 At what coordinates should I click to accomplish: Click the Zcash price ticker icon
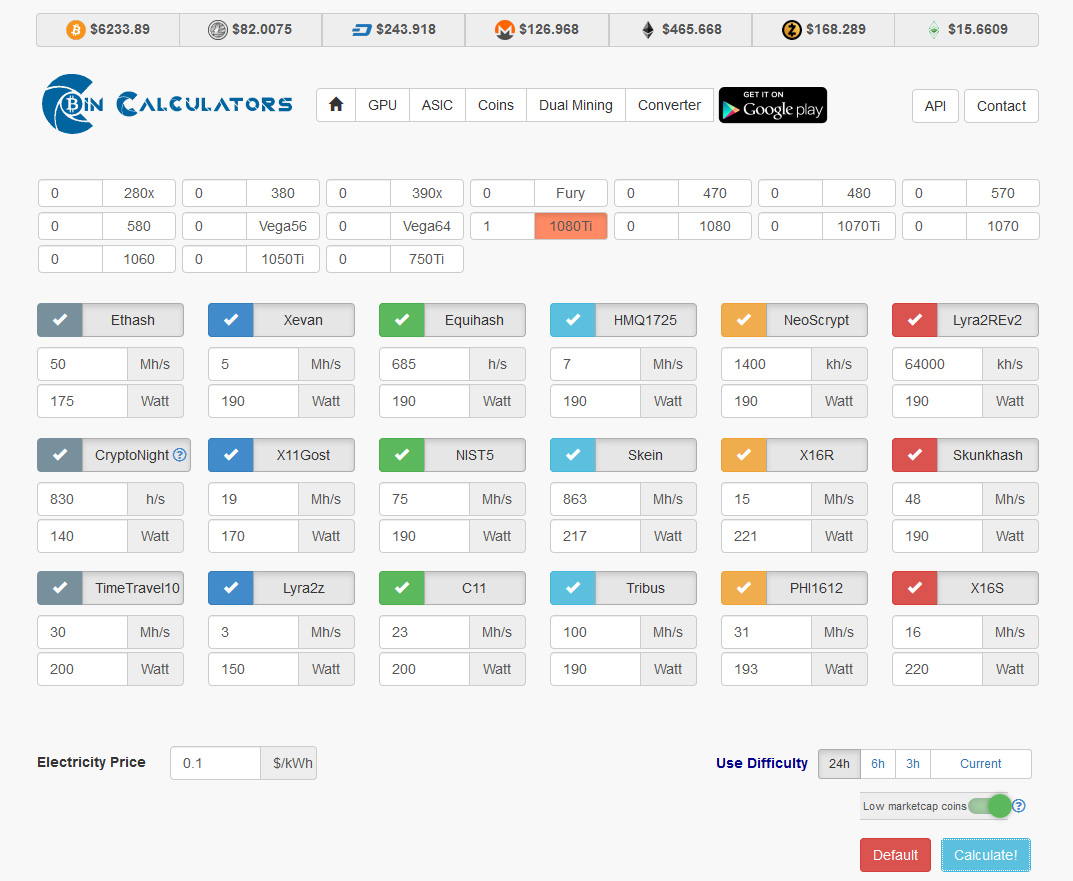pos(792,29)
